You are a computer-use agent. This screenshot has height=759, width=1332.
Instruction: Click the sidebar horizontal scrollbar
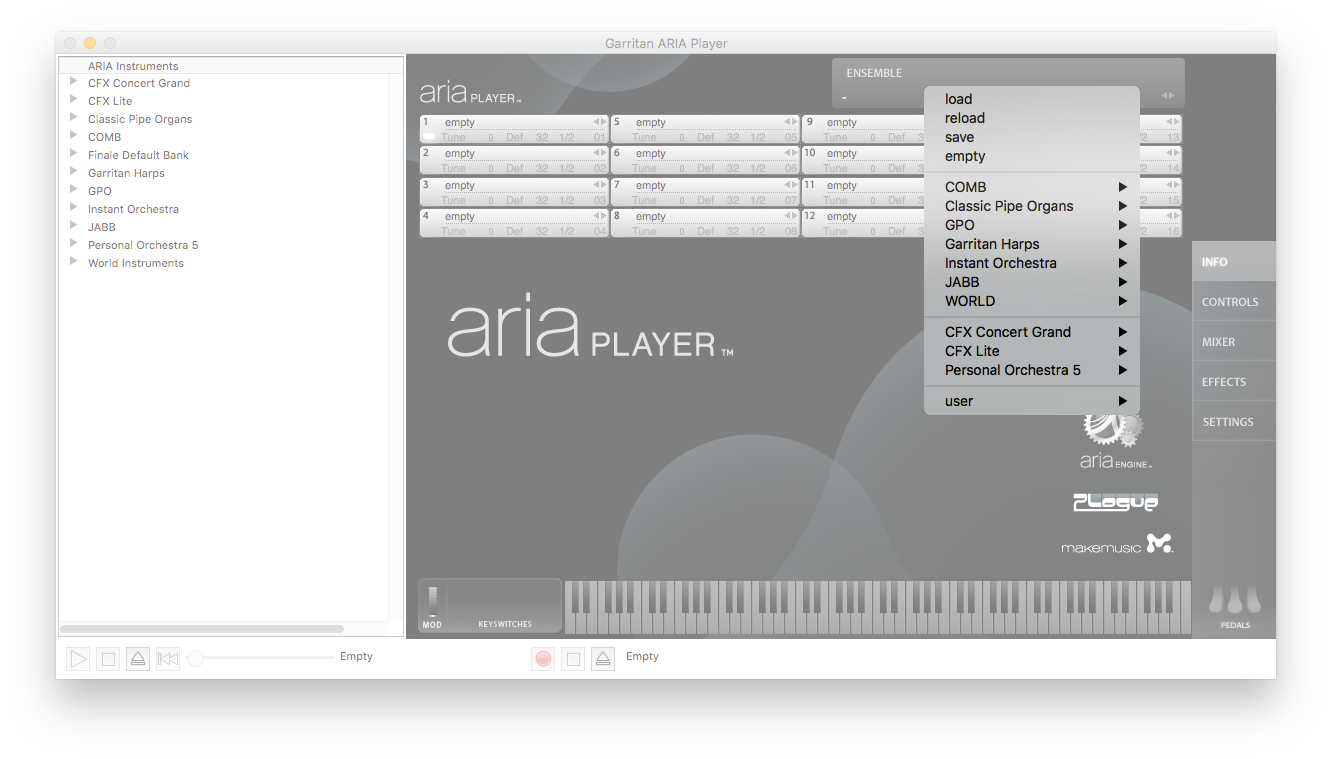[x=202, y=629]
